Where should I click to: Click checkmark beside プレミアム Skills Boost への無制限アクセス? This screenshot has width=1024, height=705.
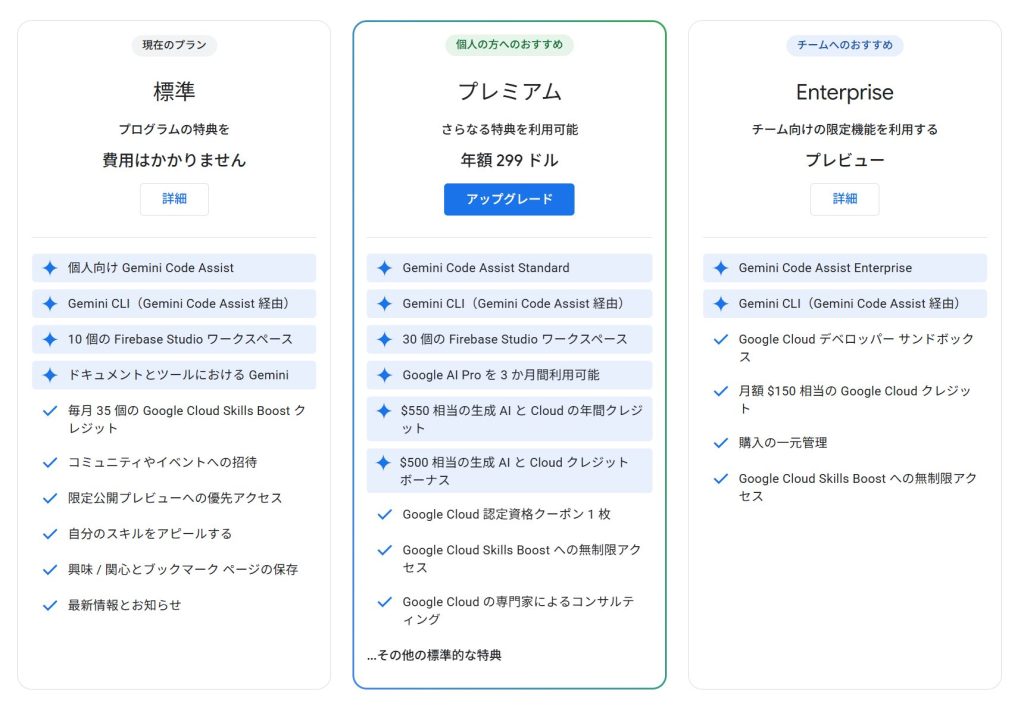pyautogui.click(x=385, y=550)
